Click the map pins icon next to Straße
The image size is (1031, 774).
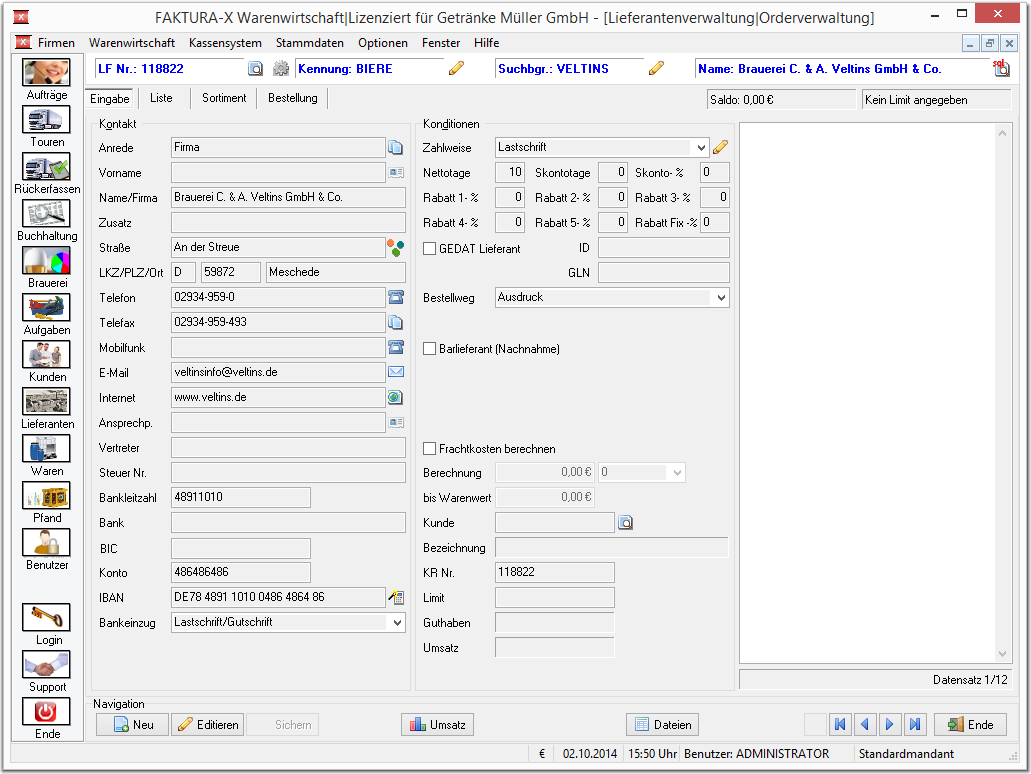tap(395, 248)
